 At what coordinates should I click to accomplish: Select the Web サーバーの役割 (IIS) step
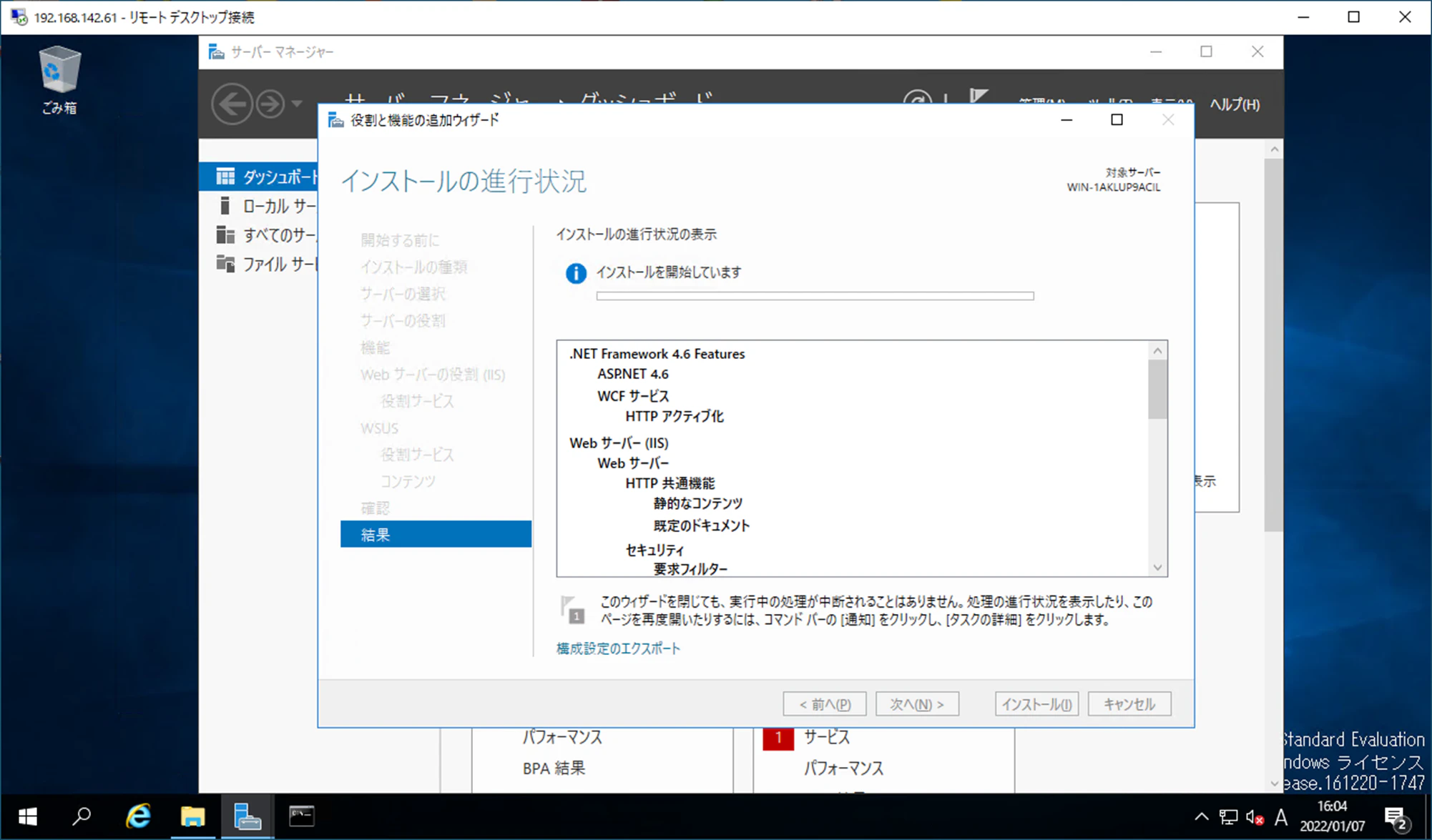click(432, 375)
